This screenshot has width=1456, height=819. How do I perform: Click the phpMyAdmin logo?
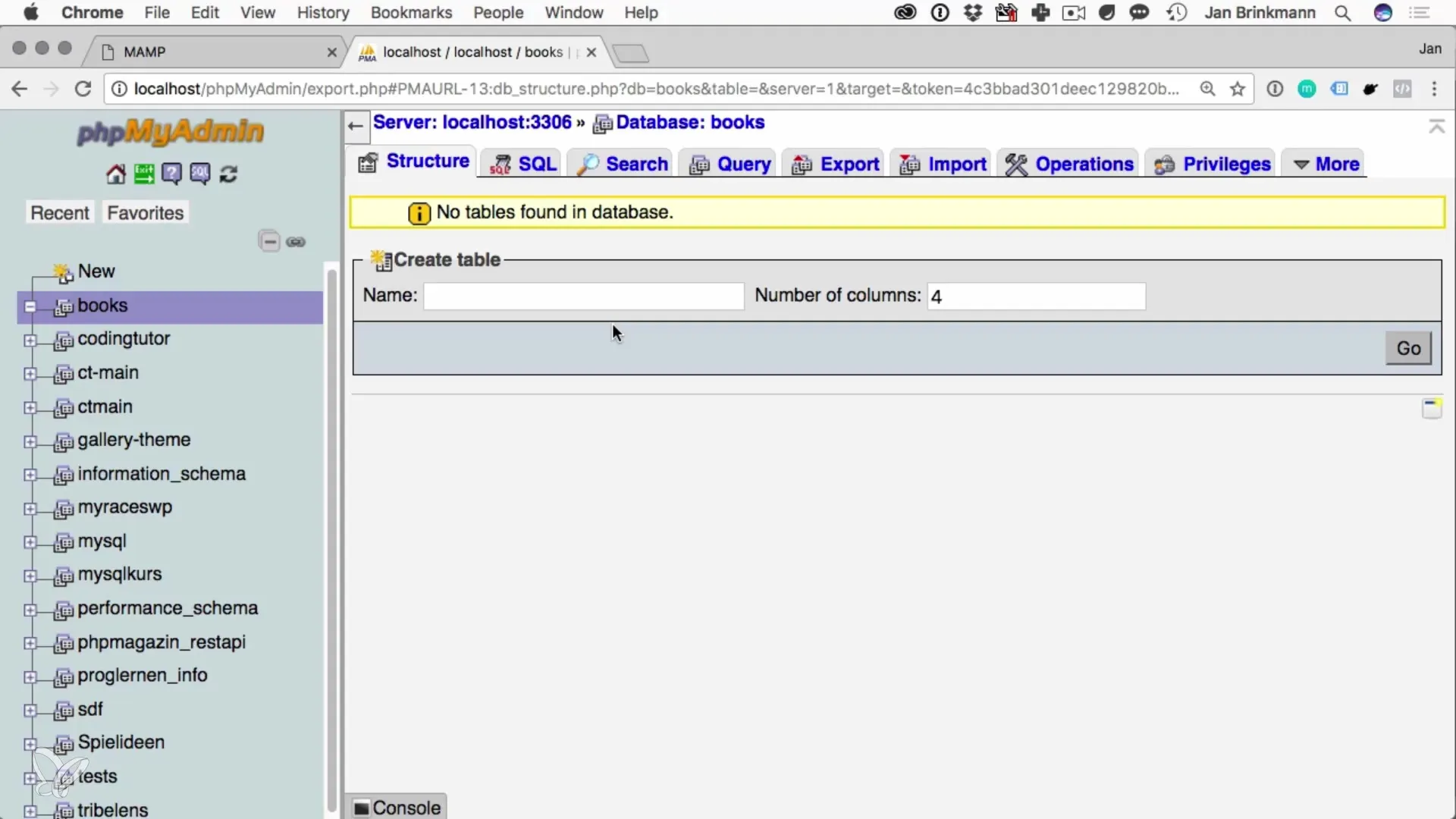click(170, 132)
